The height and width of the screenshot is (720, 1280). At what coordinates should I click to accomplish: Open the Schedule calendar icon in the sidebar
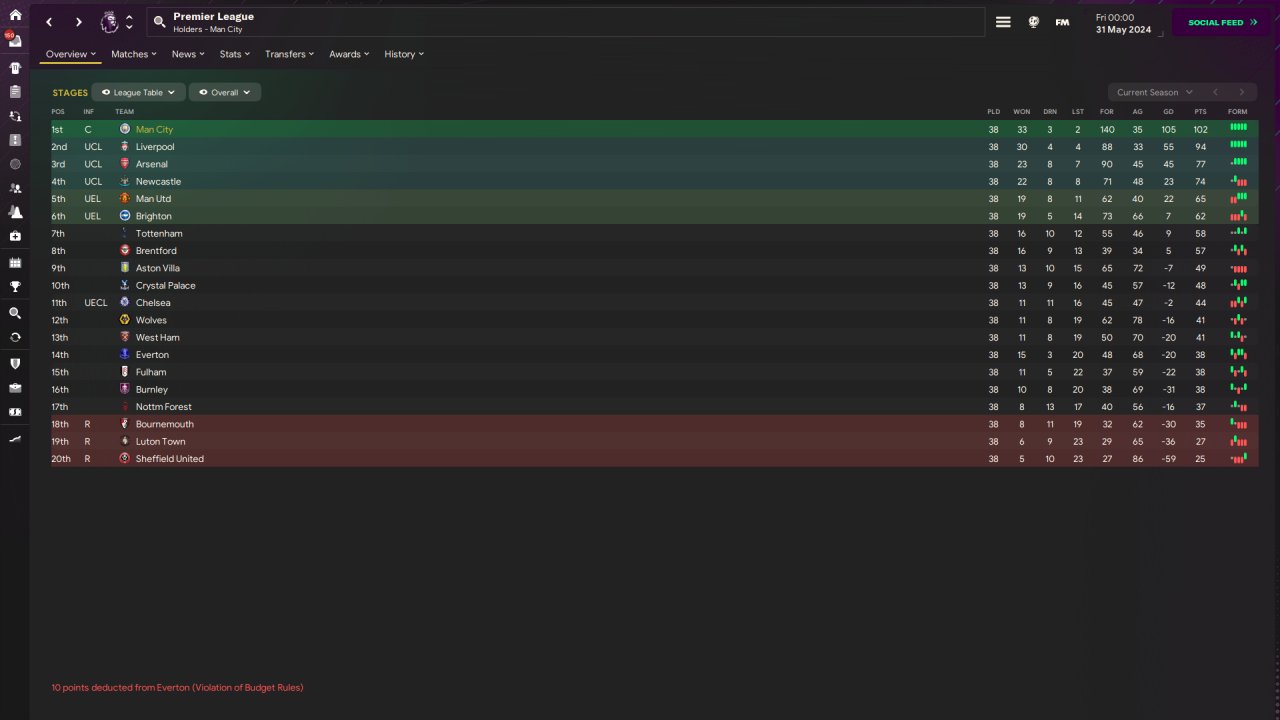15,262
